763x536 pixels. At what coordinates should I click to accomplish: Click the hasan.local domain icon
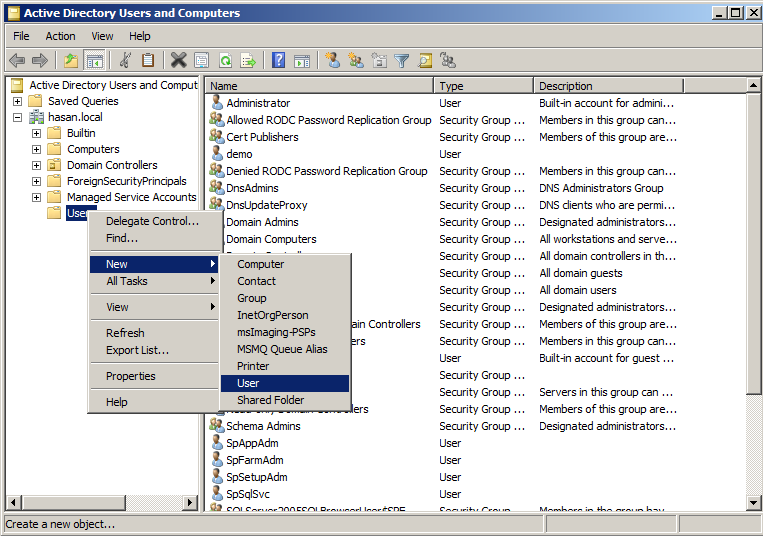click(36, 117)
